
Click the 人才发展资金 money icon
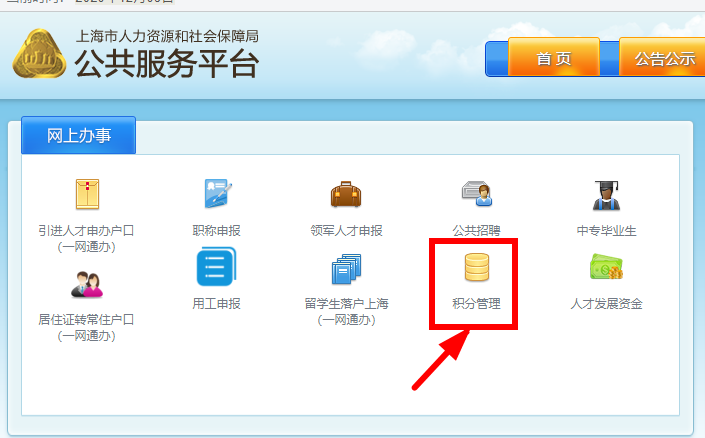pos(606,267)
